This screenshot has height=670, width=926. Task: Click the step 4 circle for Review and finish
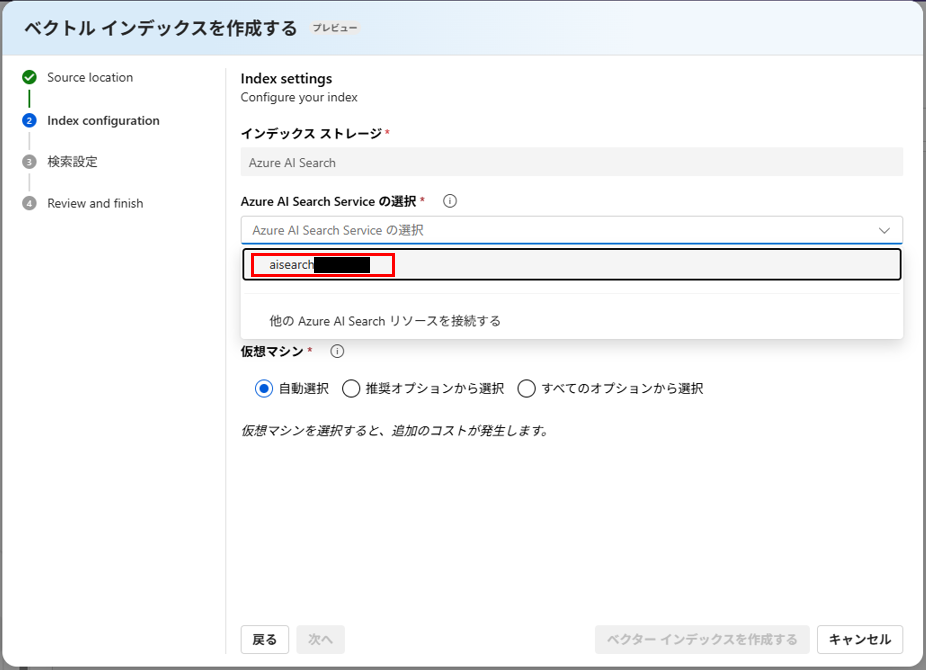[30, 204]
